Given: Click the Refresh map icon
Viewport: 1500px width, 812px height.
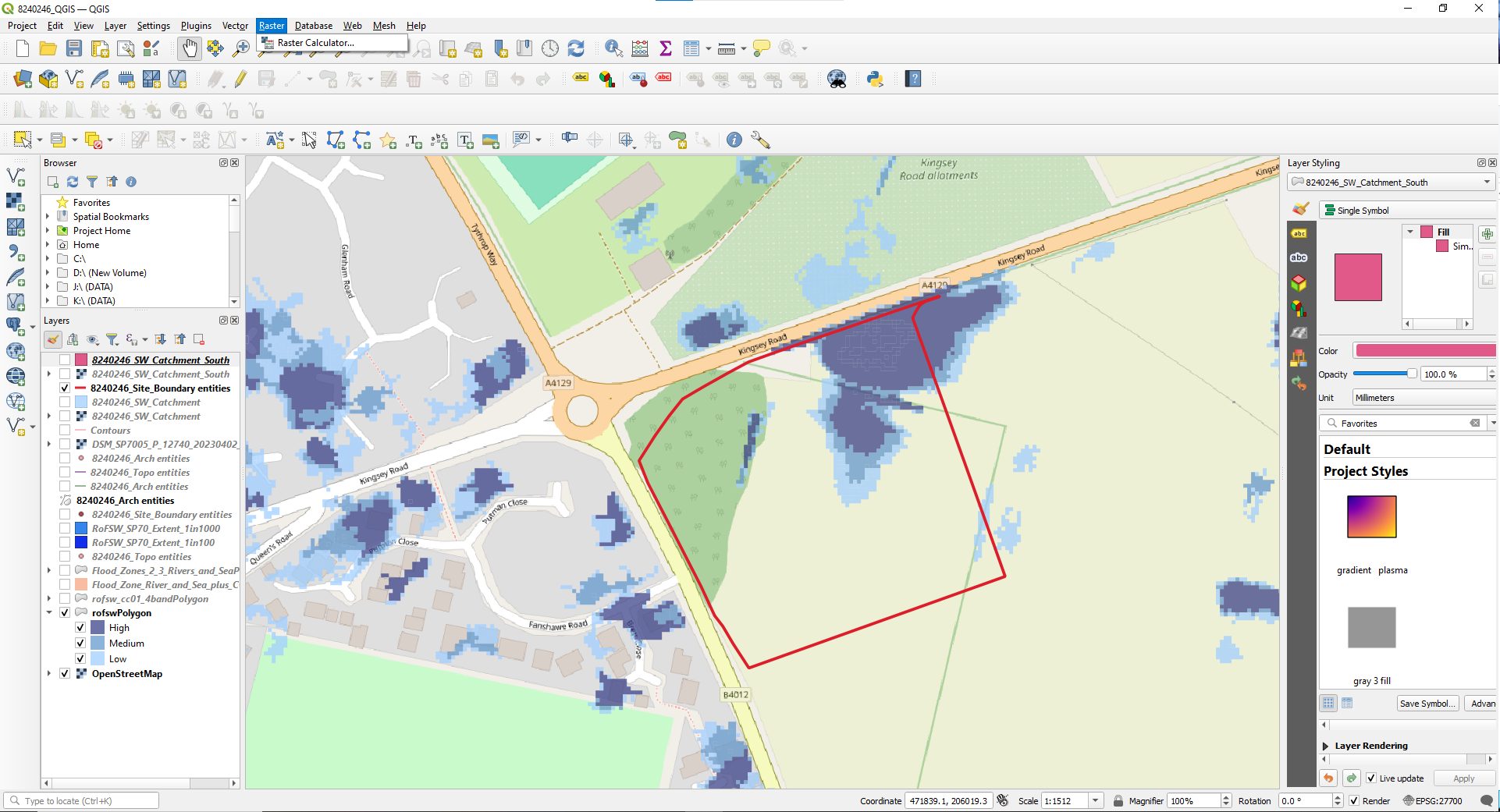Looking at the screenshot, I should pyautogui.click(x=576, y=48).
